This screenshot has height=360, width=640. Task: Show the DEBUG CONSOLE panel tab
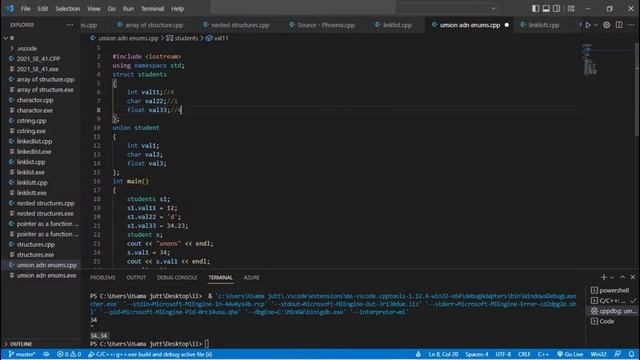(177, 278)
